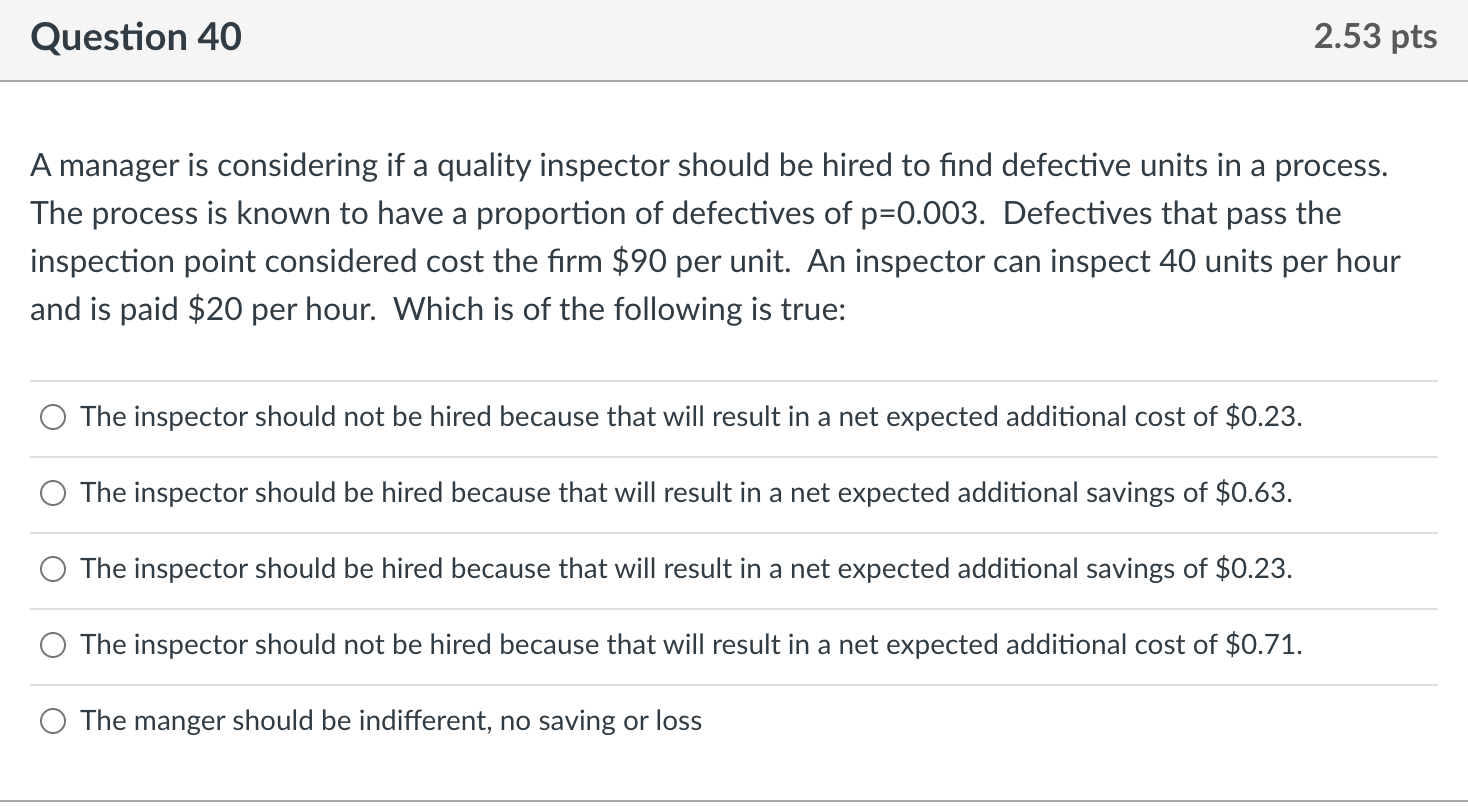Click the blank space beside Question 40
This screenshot has height=806, width=1468.
(x=700, y=36)
